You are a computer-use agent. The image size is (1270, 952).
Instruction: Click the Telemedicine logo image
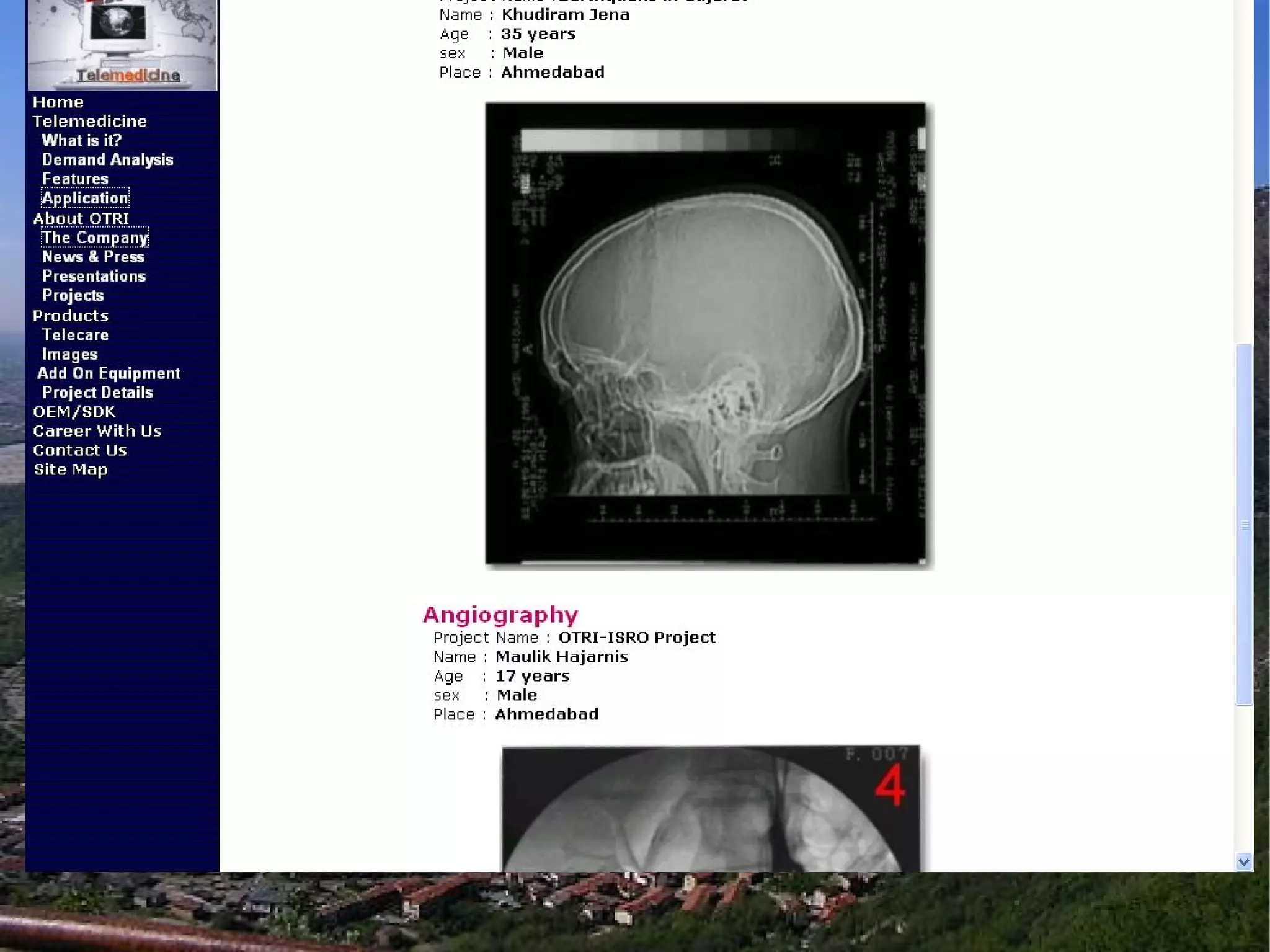point(122,45)
